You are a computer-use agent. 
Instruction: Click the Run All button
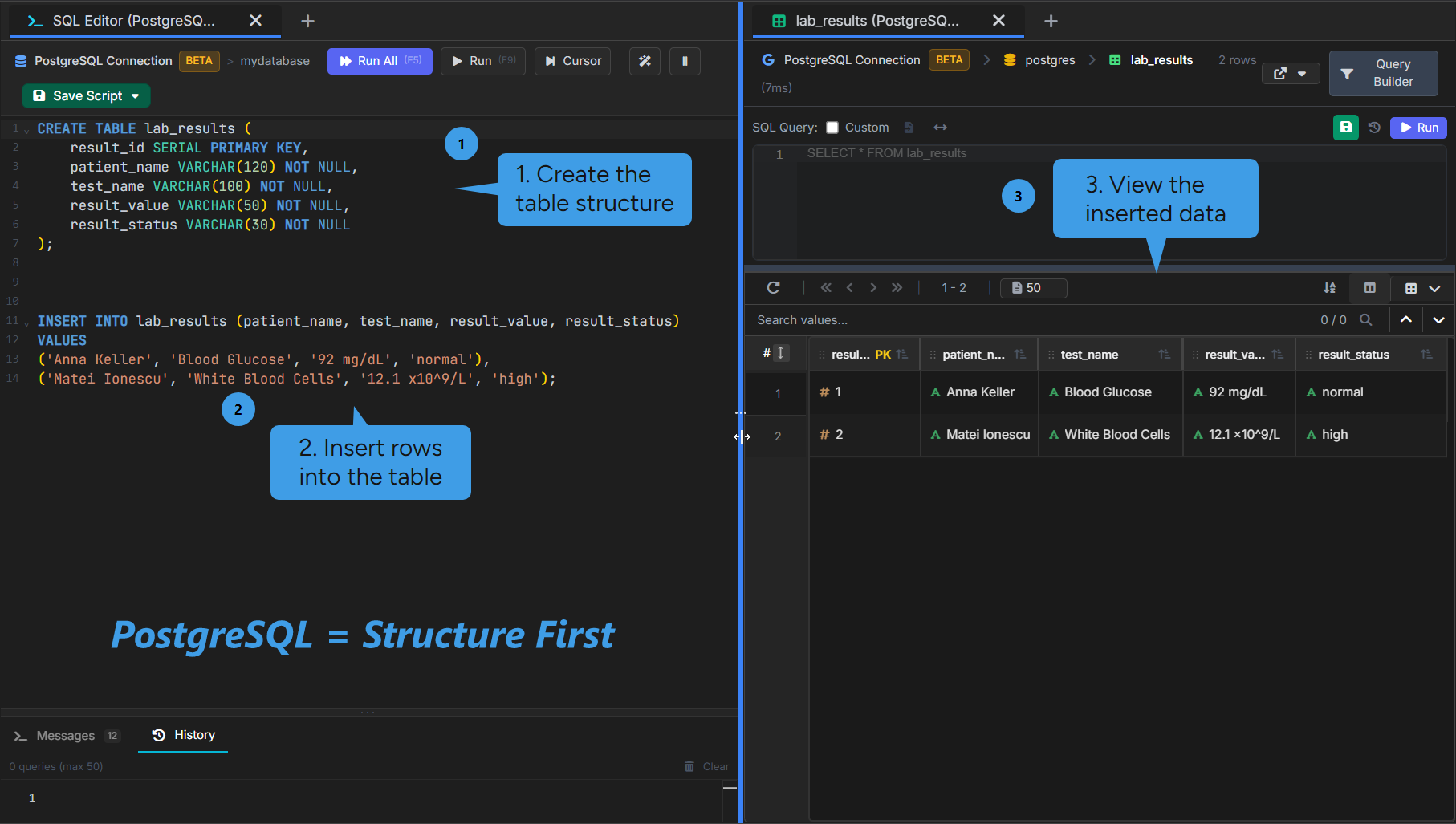tap(380, 61)
